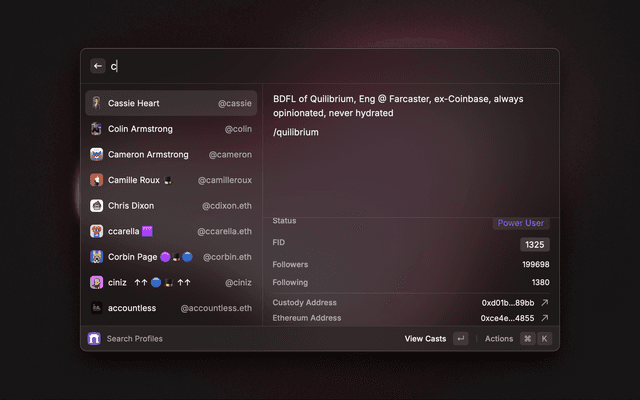
Task: Open the Actions menu
Action: tap(499, 339)
